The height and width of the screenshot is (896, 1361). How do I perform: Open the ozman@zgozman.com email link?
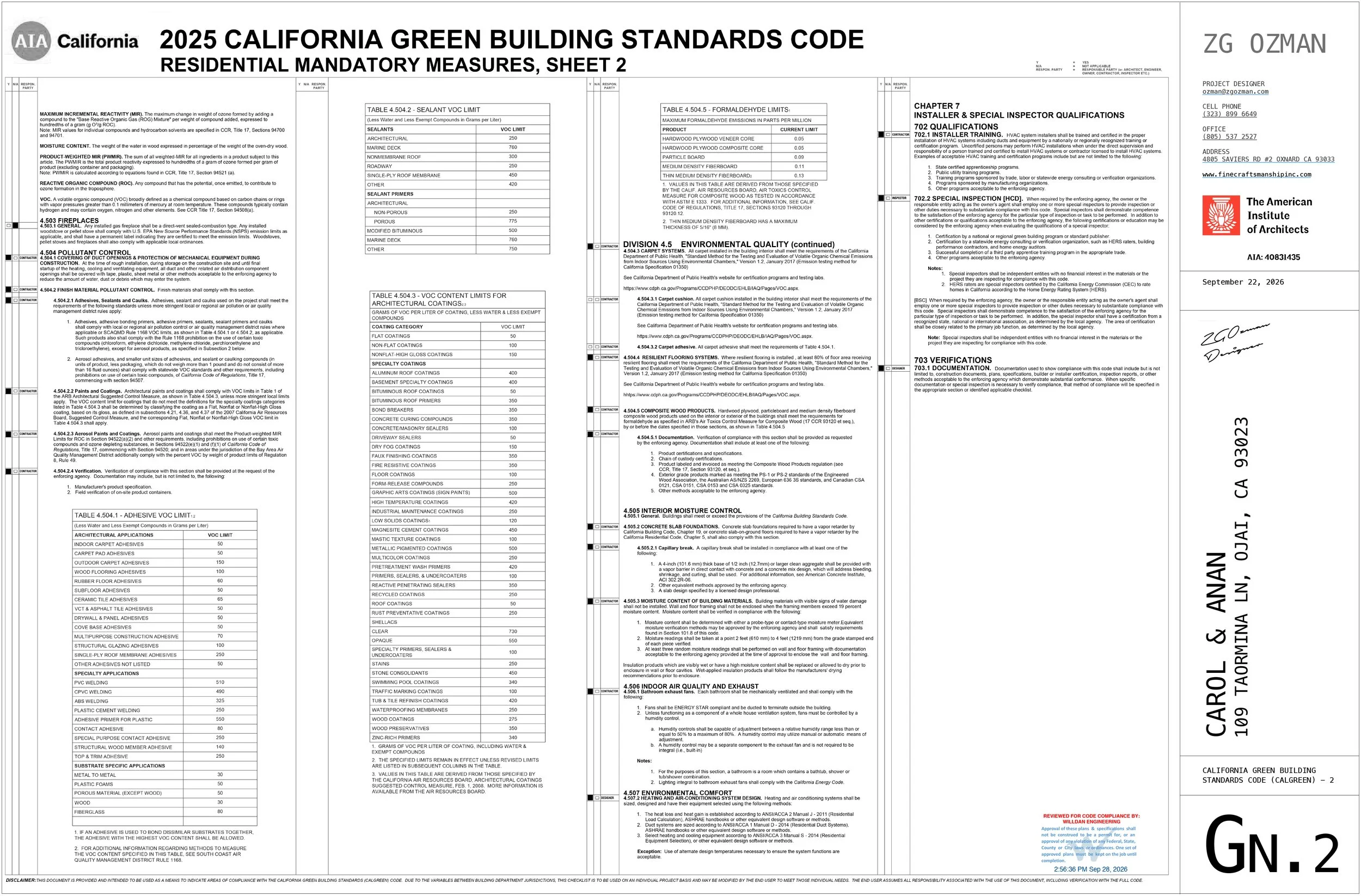[1235, 91]
